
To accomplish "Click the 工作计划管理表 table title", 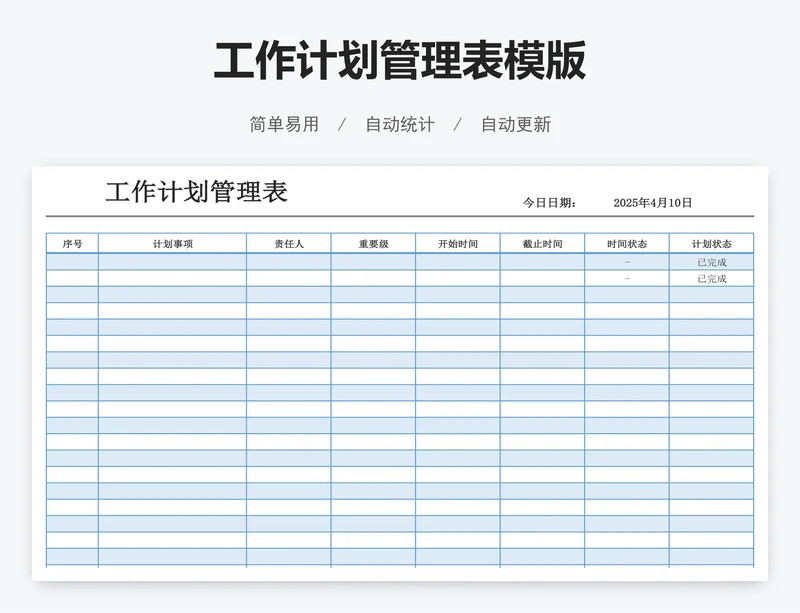I will coord(196,189).
